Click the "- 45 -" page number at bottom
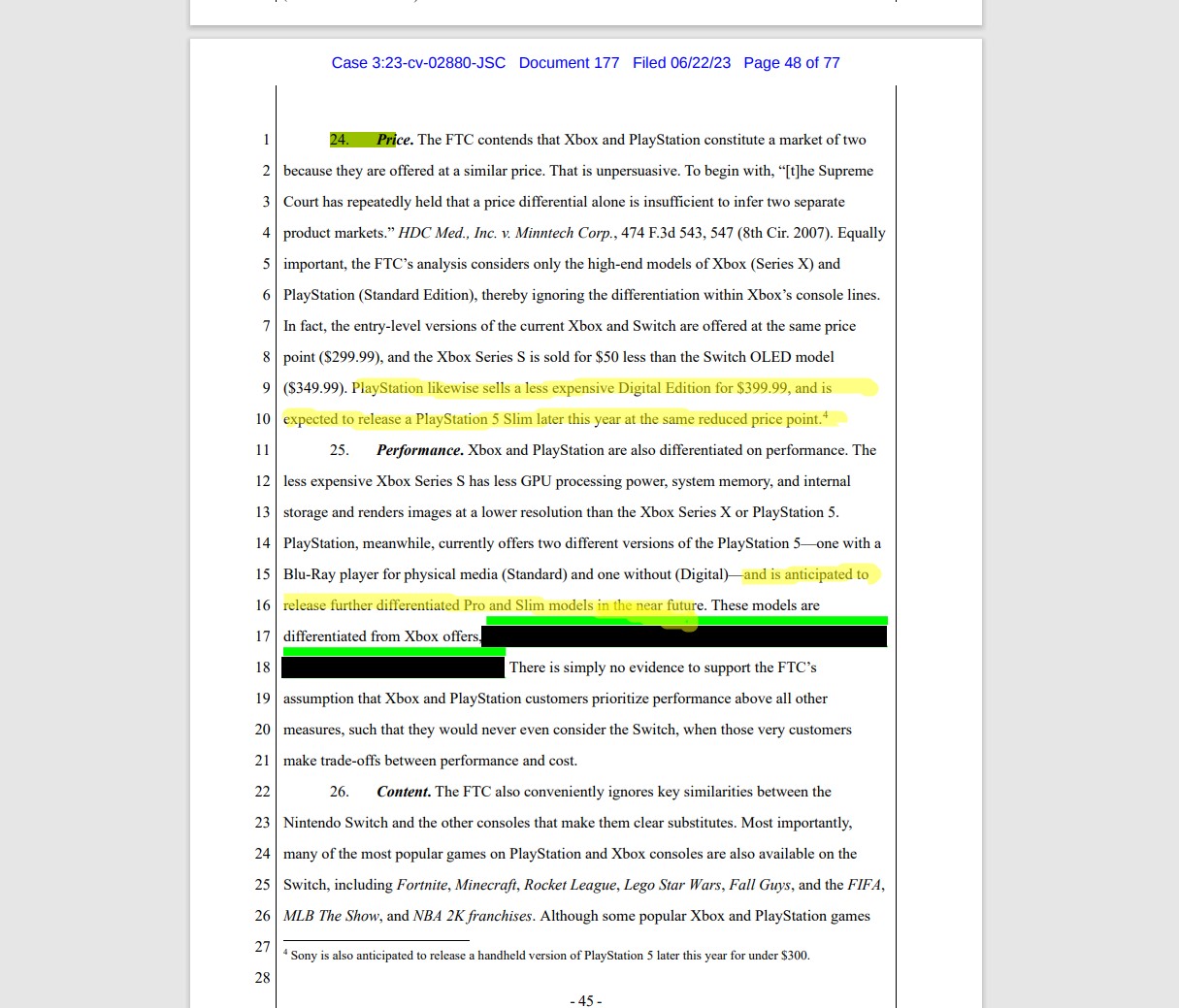Image resolution: width=1179 pixels, height=1008 pixels. 586,1000
